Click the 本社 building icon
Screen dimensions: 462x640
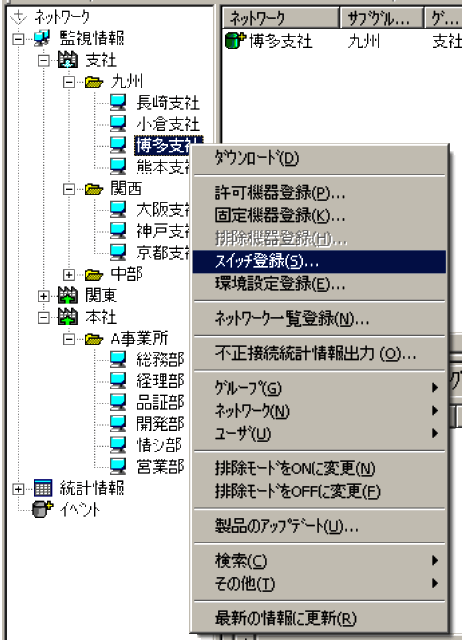[x=67, y=317]
